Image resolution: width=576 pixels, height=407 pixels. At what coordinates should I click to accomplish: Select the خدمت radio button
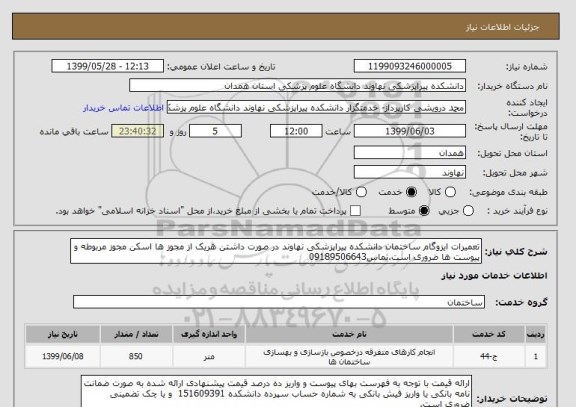point(411,192)
